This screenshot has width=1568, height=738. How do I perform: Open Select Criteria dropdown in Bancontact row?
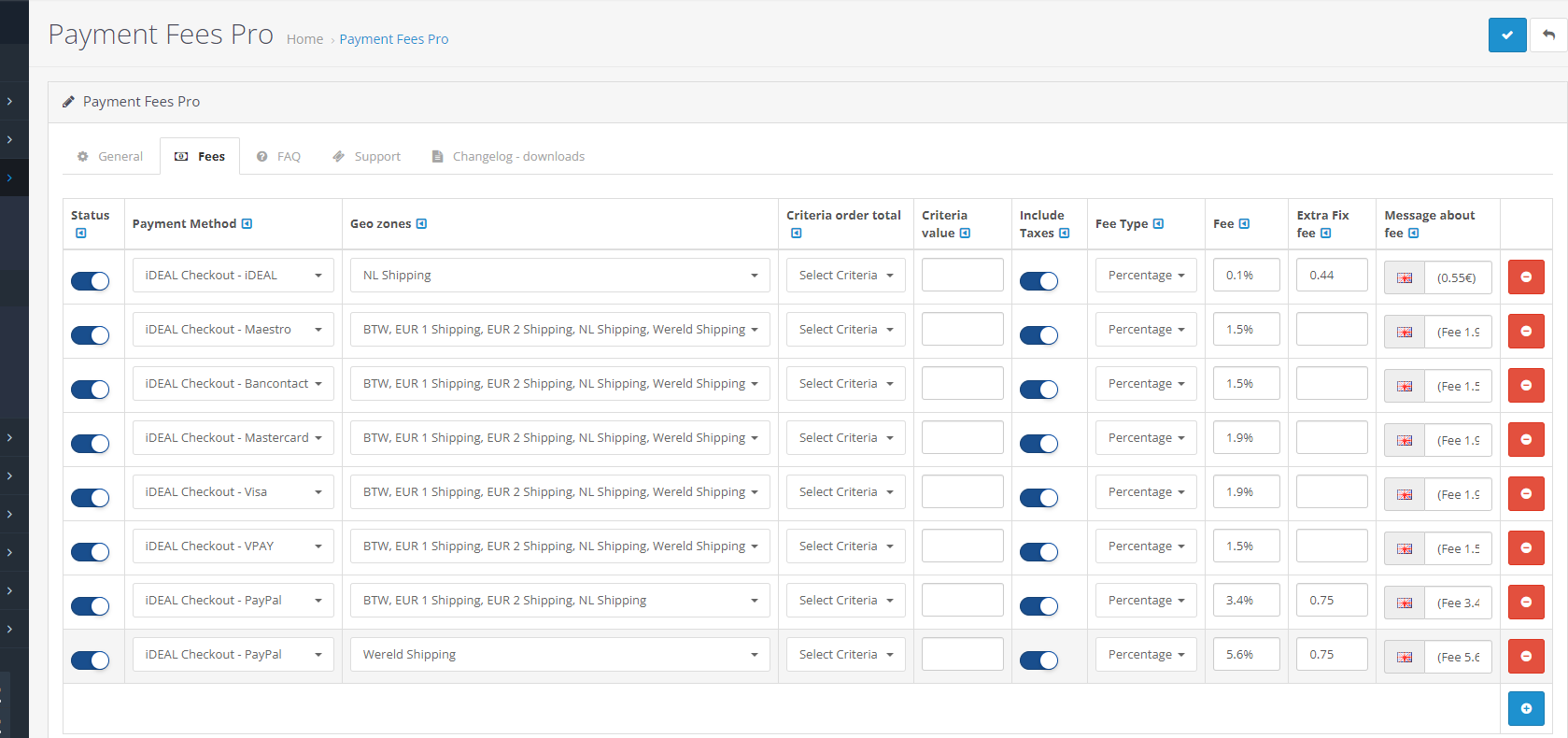click(x=845, y=384)
